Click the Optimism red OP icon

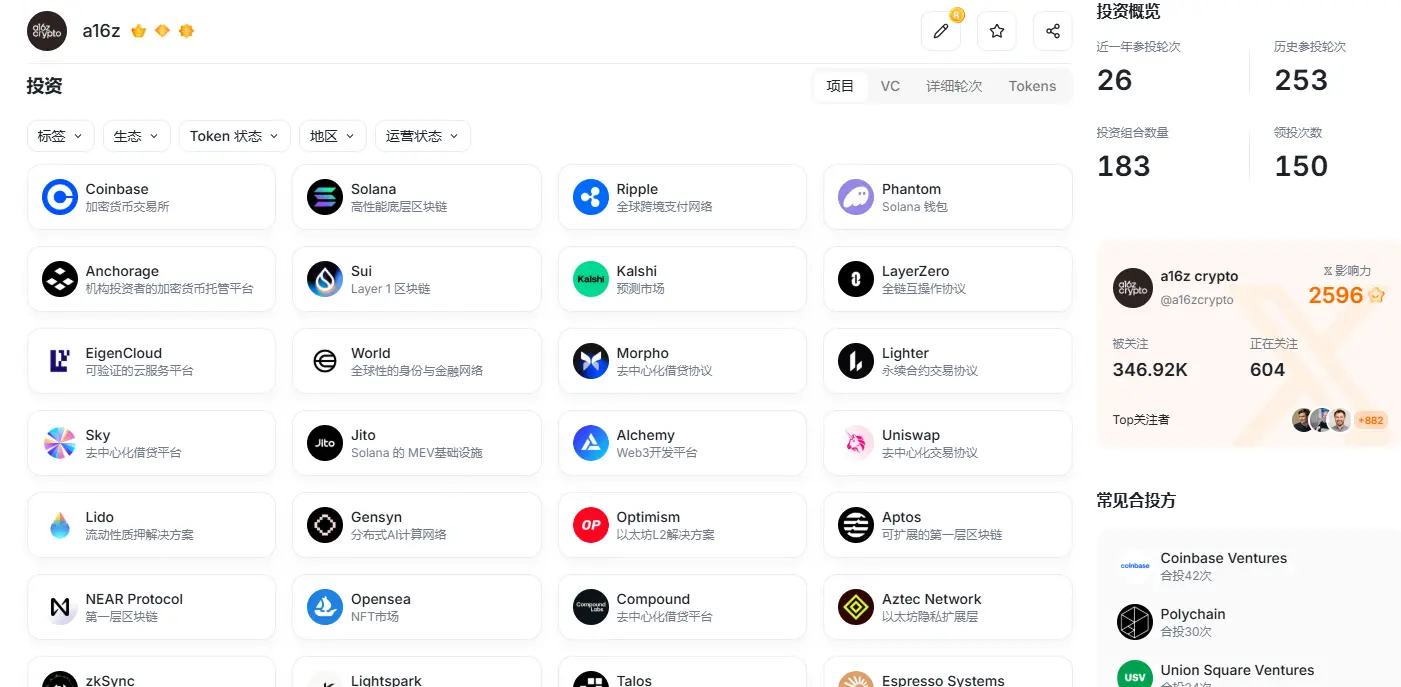click(591, 525)
